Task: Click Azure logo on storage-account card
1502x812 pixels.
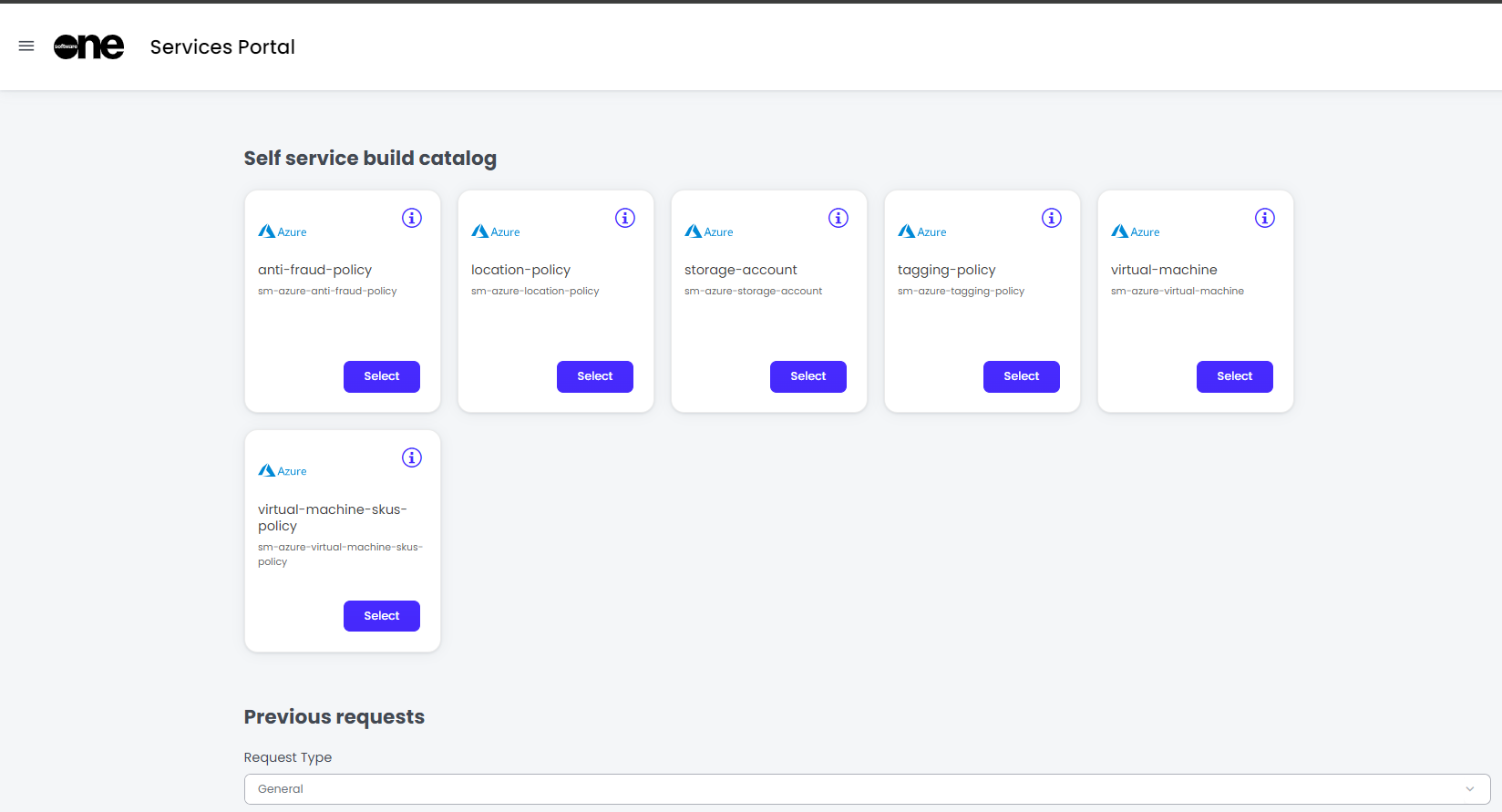Action: (x=709, y=231)
